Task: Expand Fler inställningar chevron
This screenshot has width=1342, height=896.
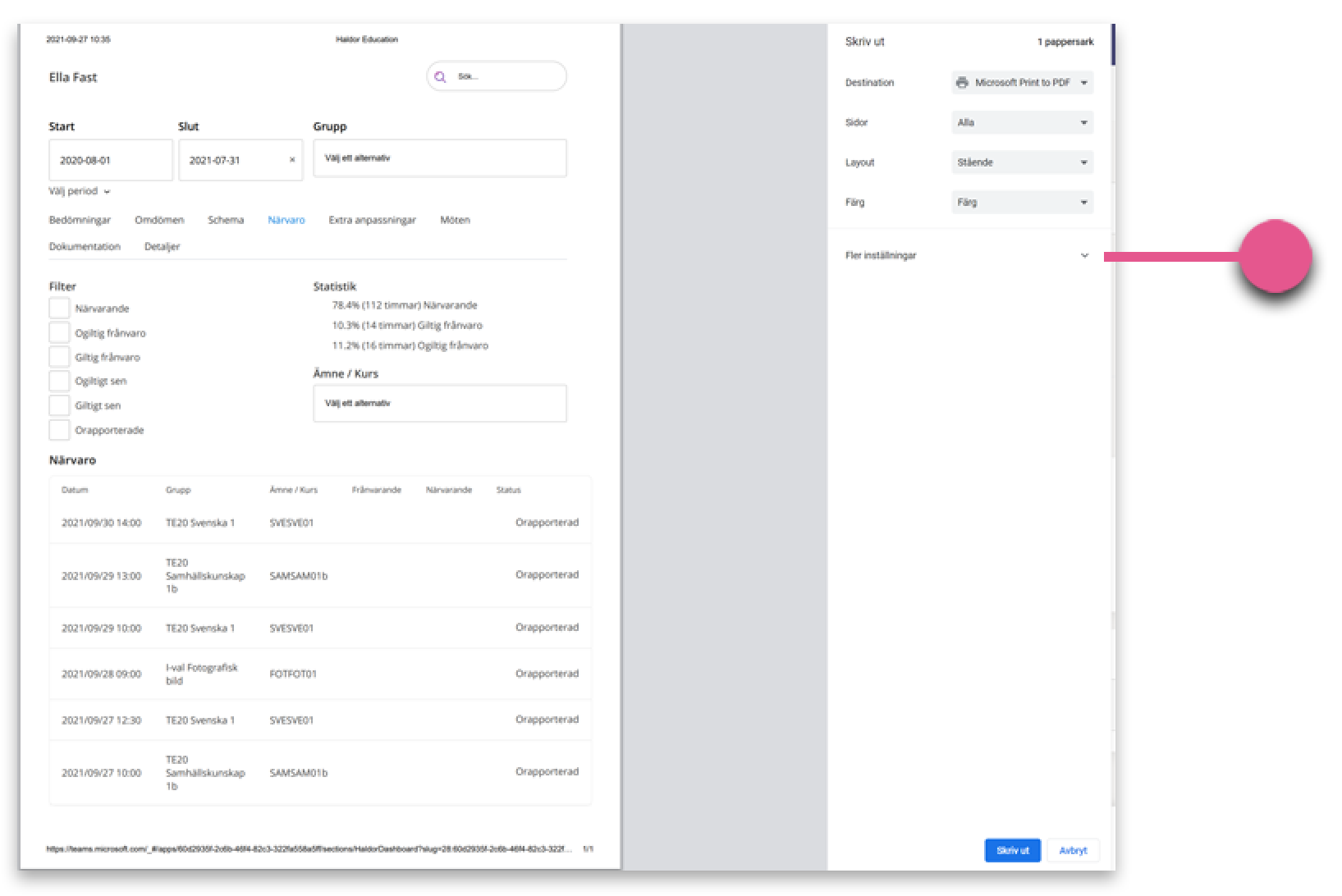Action: [1084, 255]
